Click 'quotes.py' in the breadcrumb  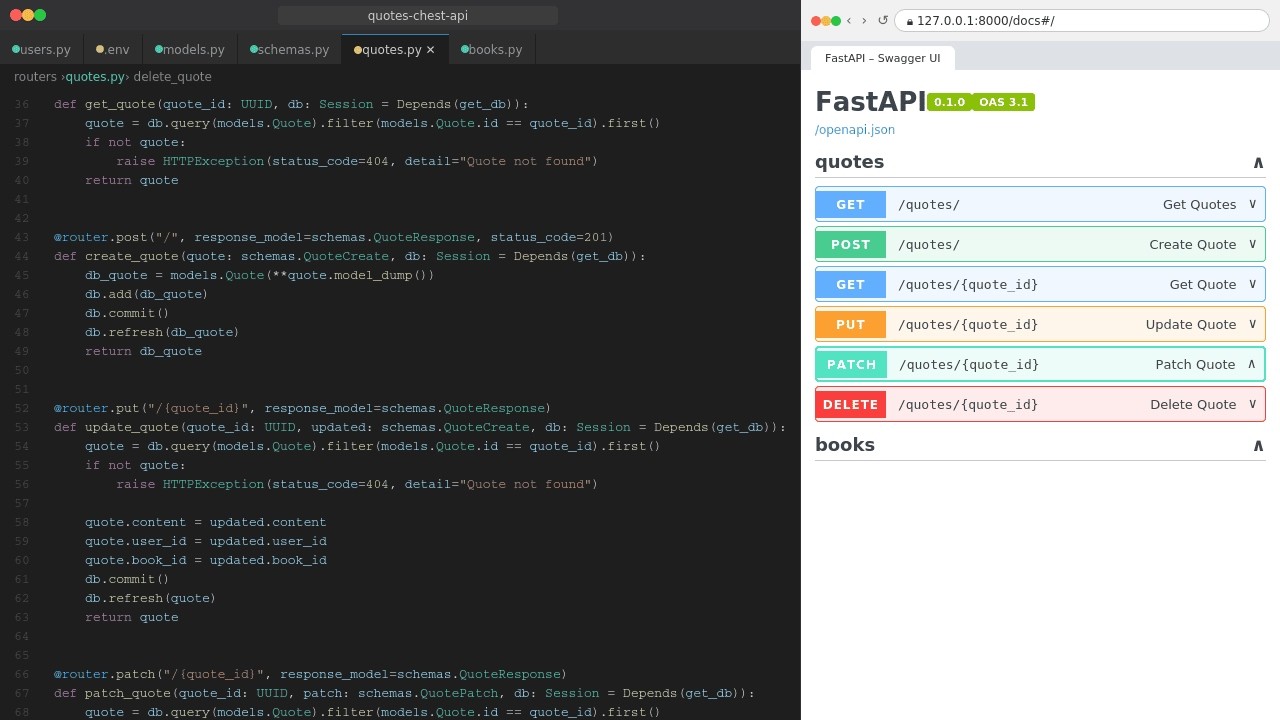[x=95, y=77]
